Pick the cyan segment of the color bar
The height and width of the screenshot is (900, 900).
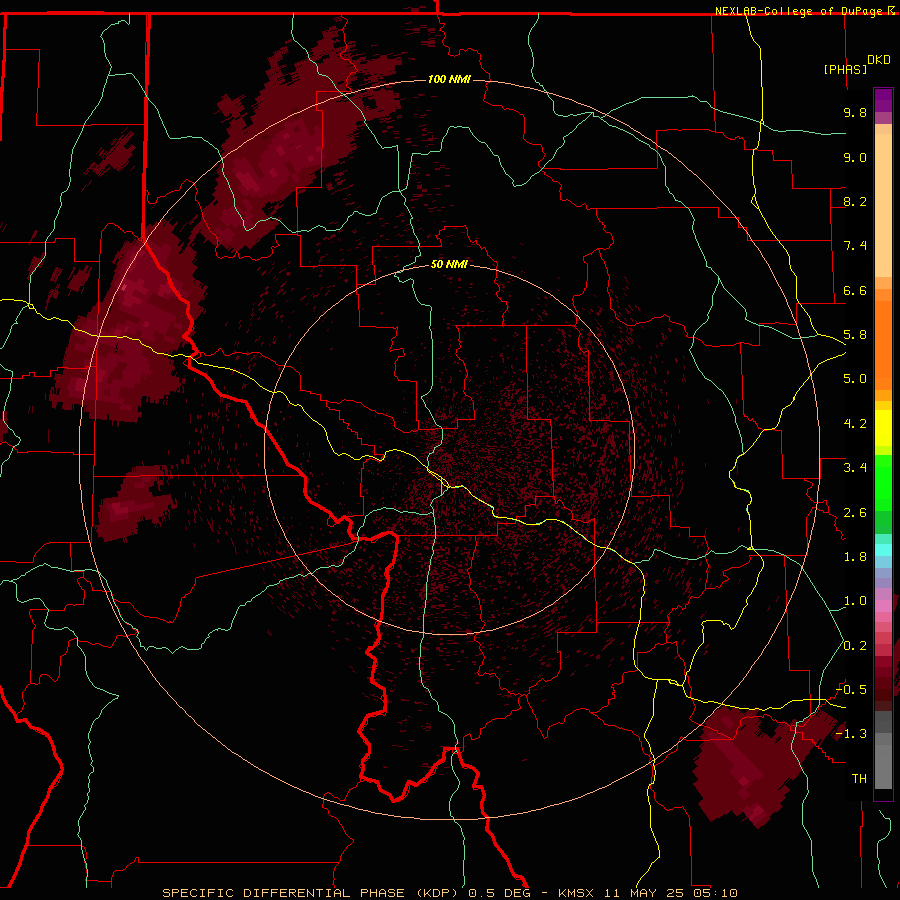point(883,549)
